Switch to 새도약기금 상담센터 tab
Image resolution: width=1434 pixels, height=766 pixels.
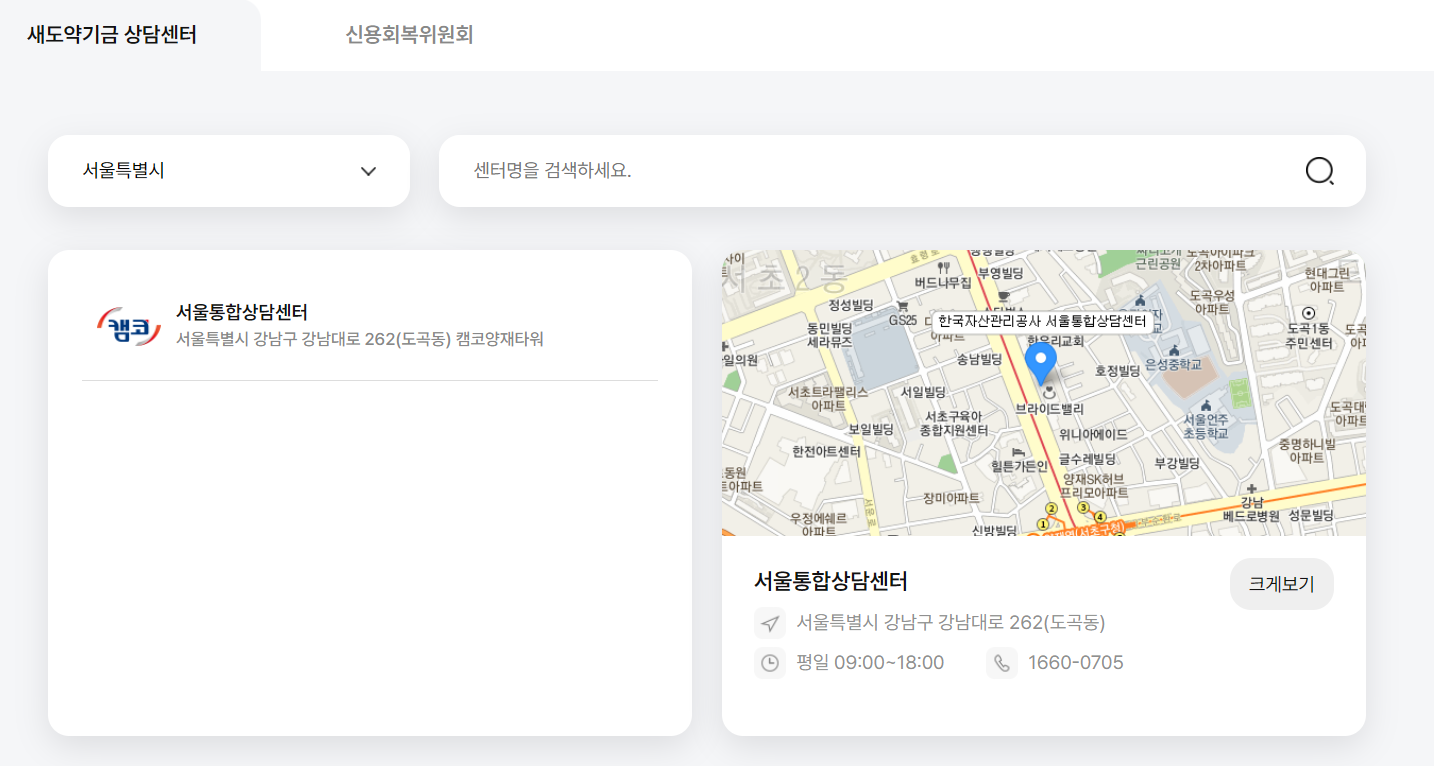(112, 35)
